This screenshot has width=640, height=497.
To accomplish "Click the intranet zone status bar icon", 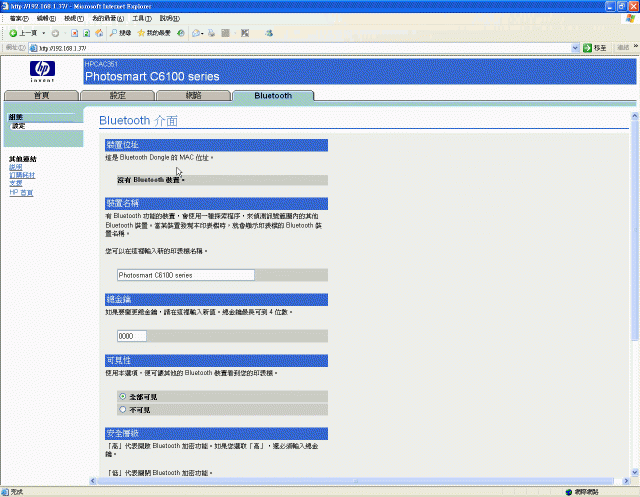I will pos(569,493).
